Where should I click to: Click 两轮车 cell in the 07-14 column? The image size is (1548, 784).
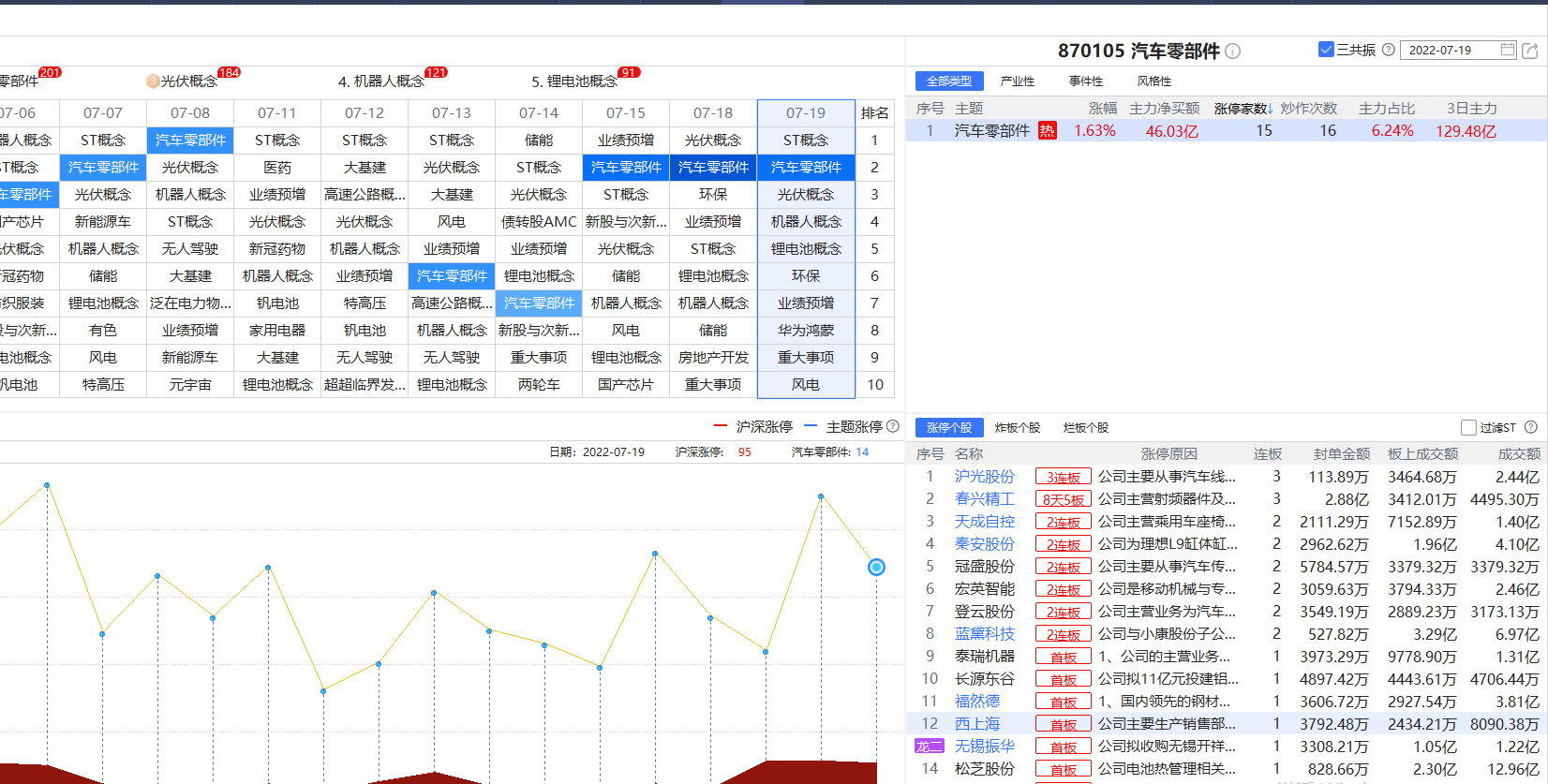click(x=539, y=385)
